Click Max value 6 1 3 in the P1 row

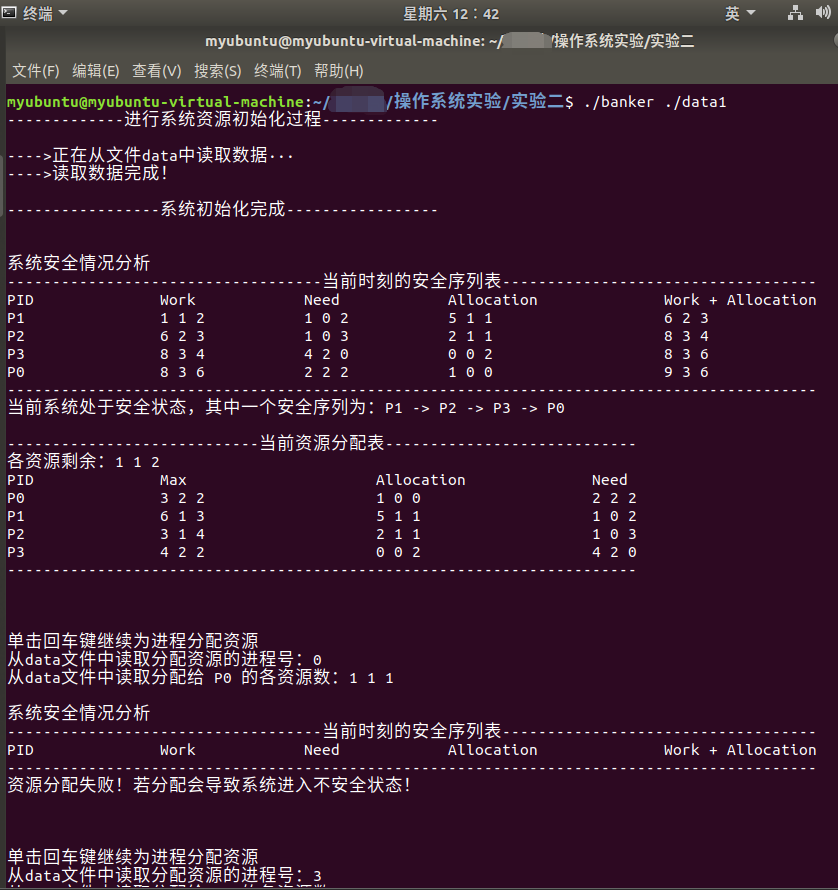(182, 517)
